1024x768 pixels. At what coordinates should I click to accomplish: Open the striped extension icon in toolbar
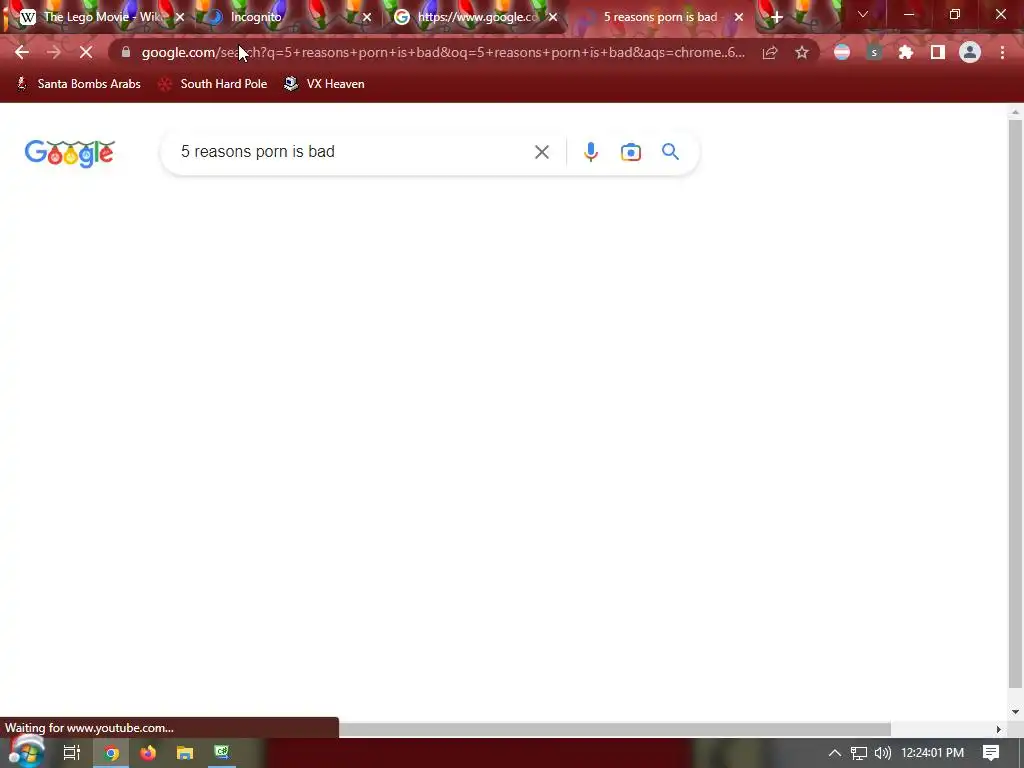[x=842, y=52]
